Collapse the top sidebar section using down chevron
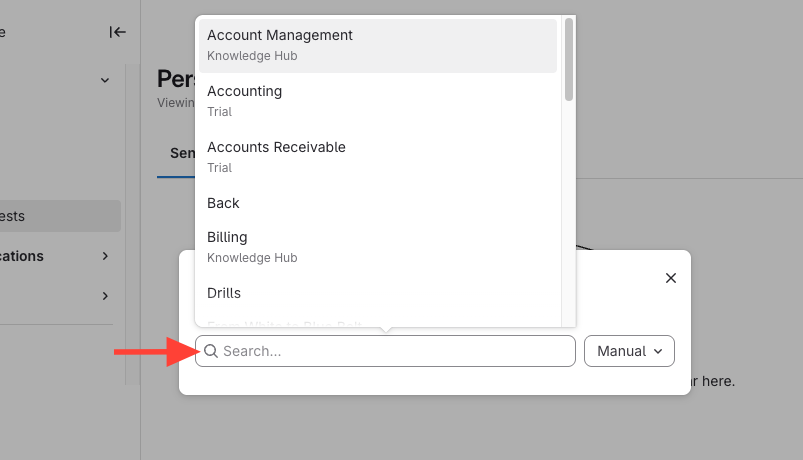This screenshot has height=460, width=803. pos(105,80)
